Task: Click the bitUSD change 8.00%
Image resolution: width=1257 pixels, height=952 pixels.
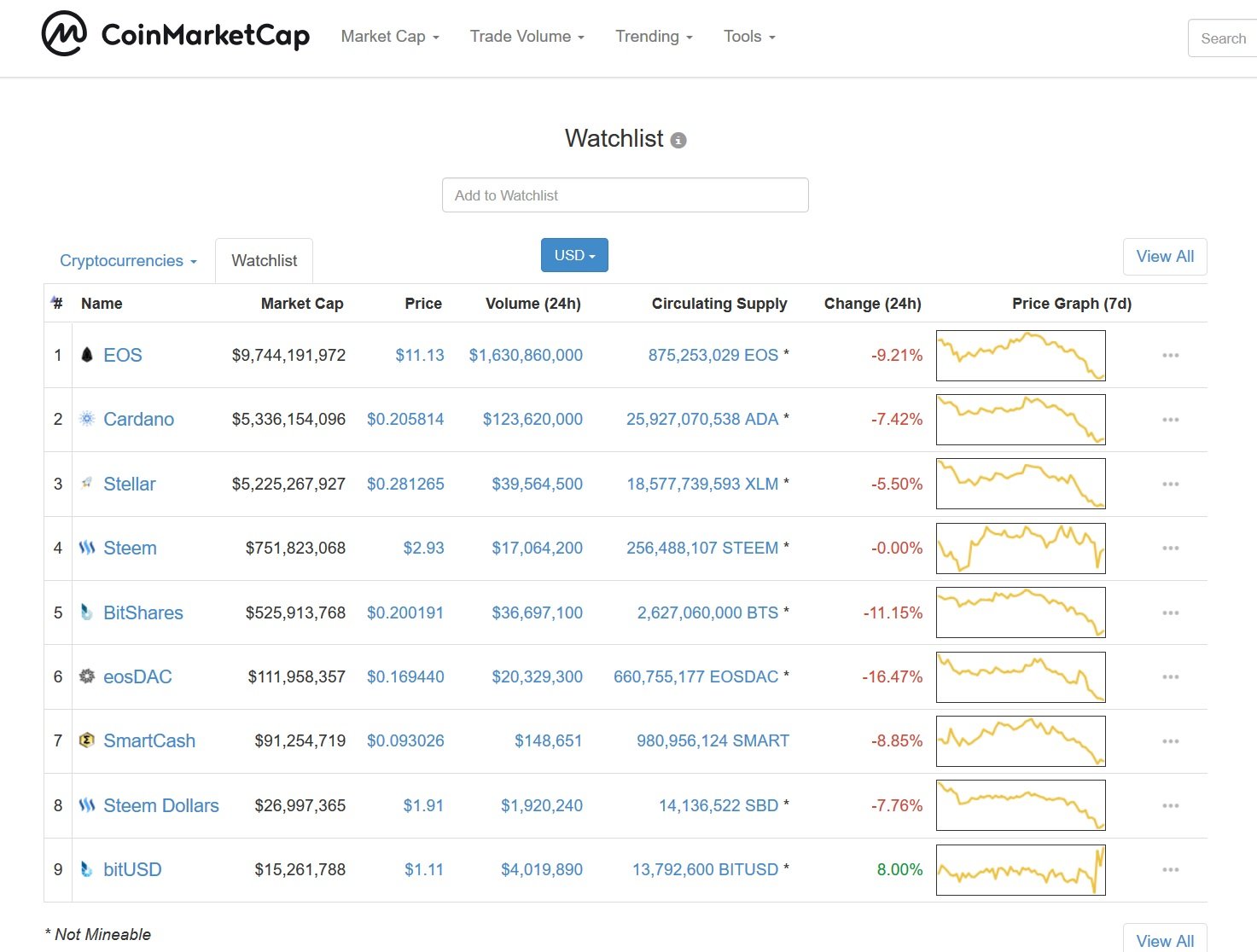Action: click(899, 869)
